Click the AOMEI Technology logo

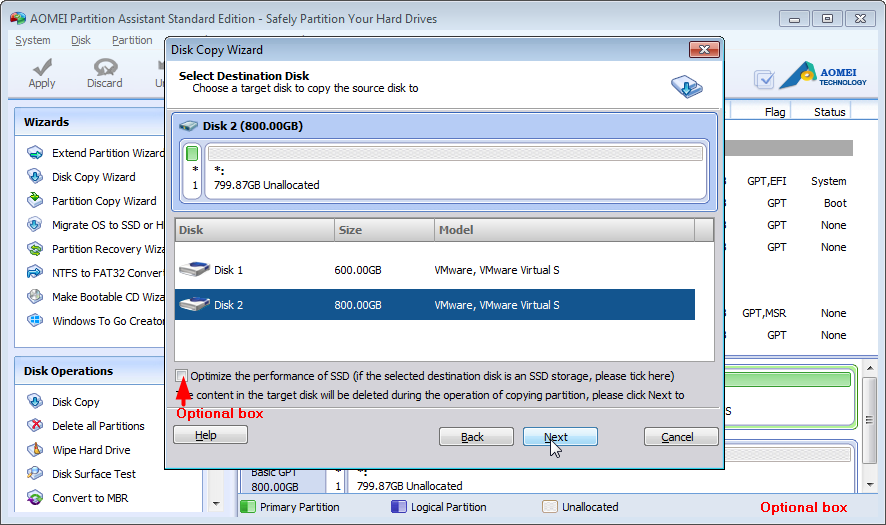pos(823,76)
